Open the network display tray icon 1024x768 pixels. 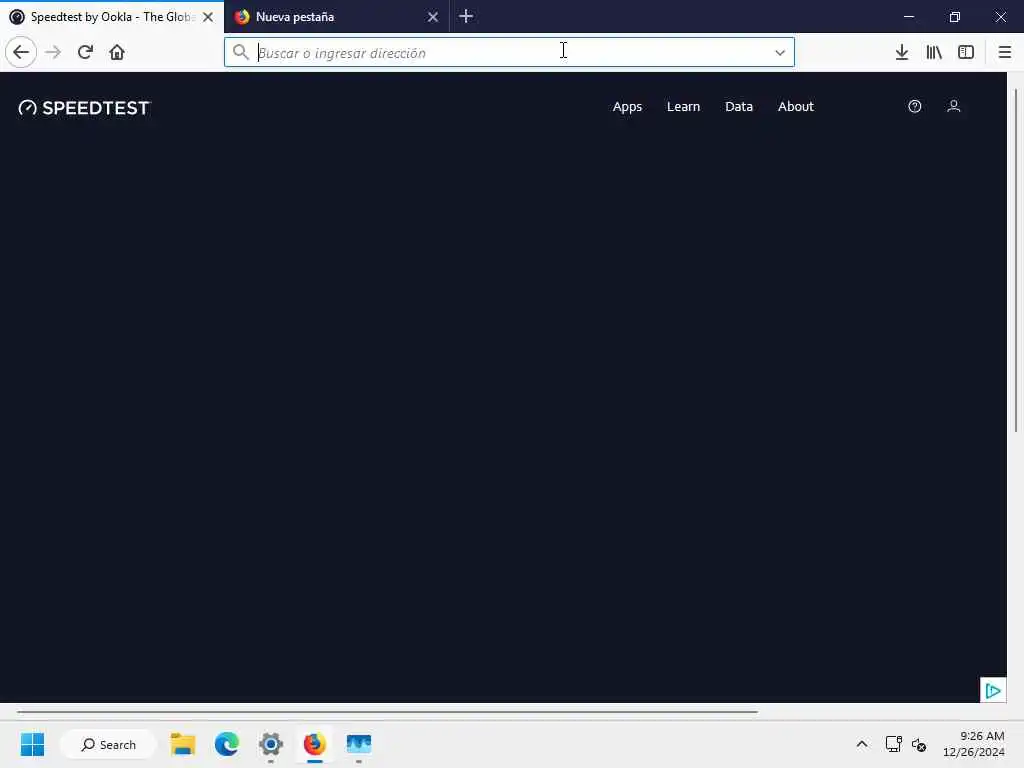click(893, 744)
